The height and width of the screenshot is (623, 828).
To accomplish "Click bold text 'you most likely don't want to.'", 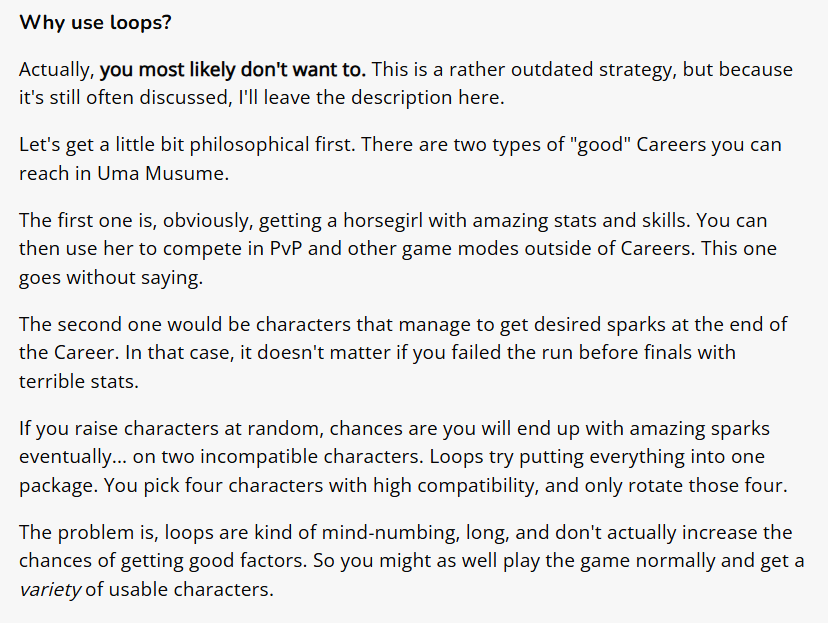I will point(233,70).
